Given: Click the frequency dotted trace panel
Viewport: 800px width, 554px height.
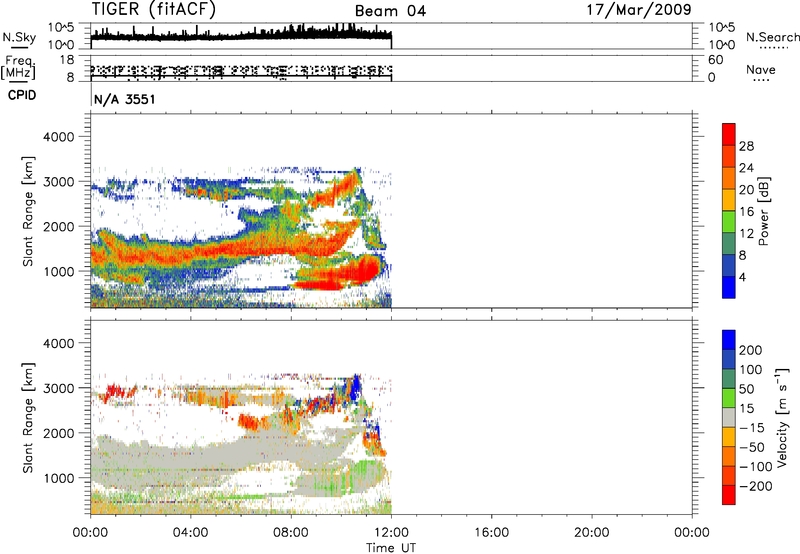Looking at the screenshot, I should 391,68.
